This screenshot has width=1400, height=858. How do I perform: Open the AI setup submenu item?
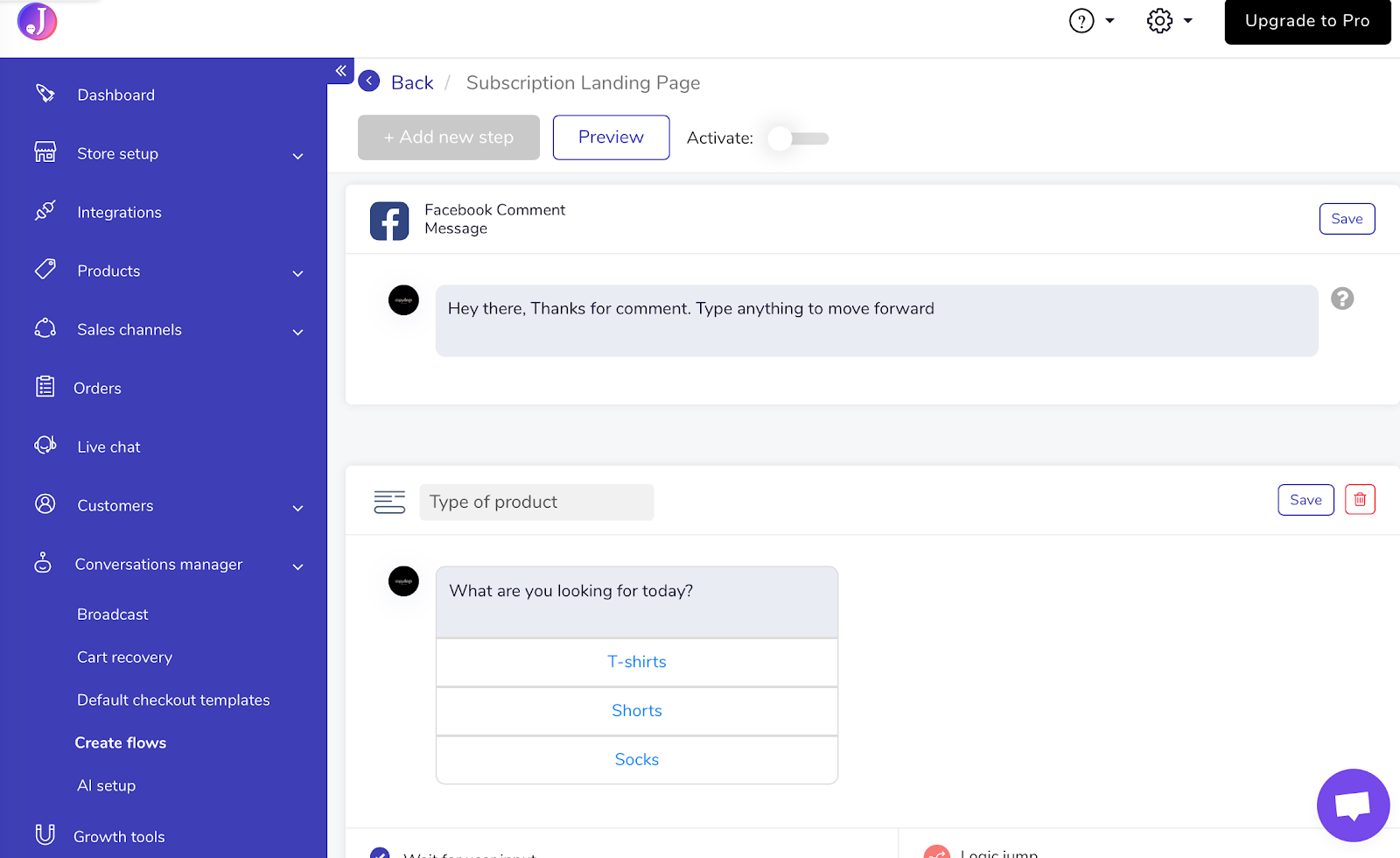pyautogui.click(x=106, y=786)
